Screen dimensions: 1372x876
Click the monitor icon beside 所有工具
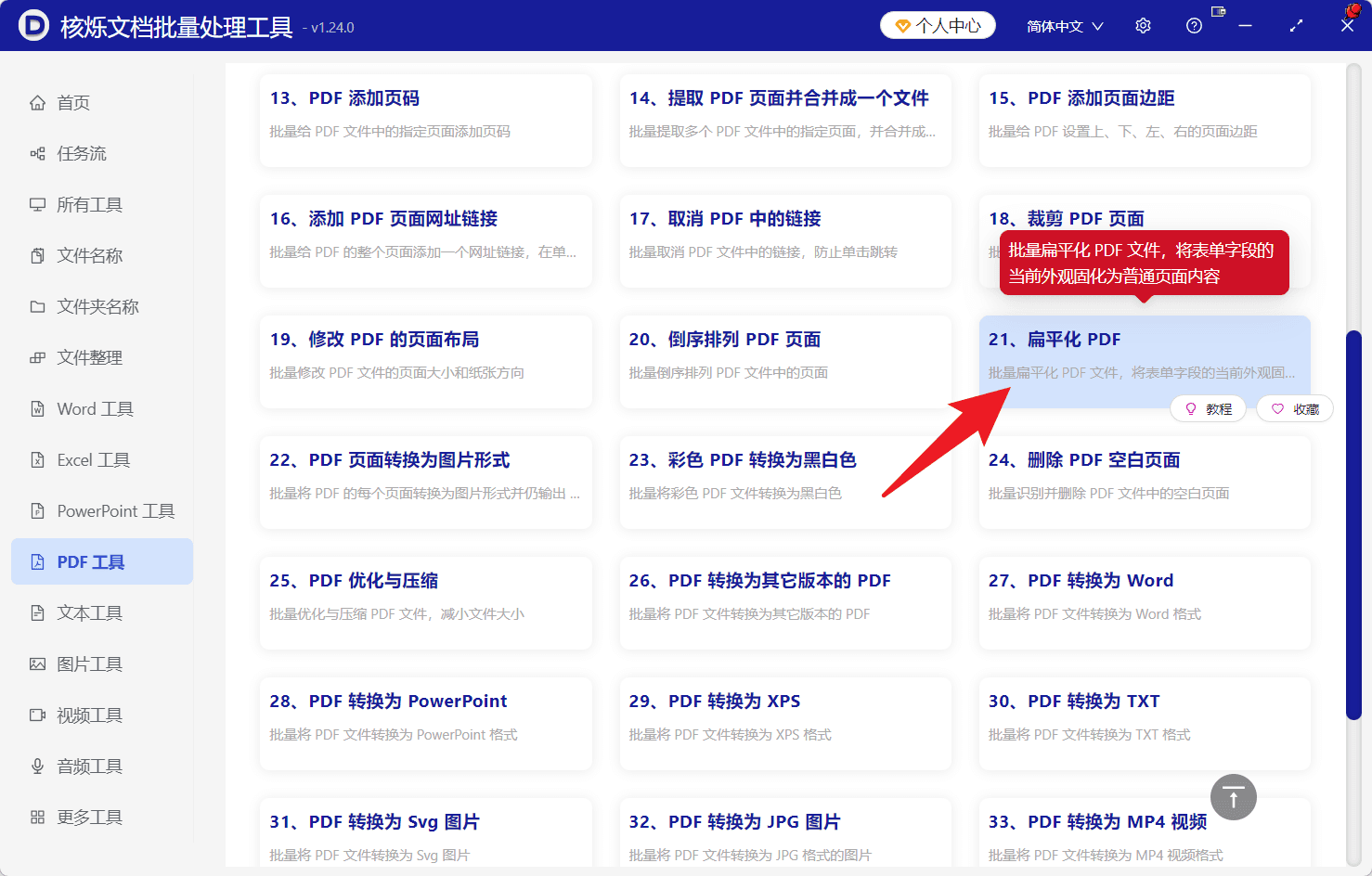pos(37,205)
